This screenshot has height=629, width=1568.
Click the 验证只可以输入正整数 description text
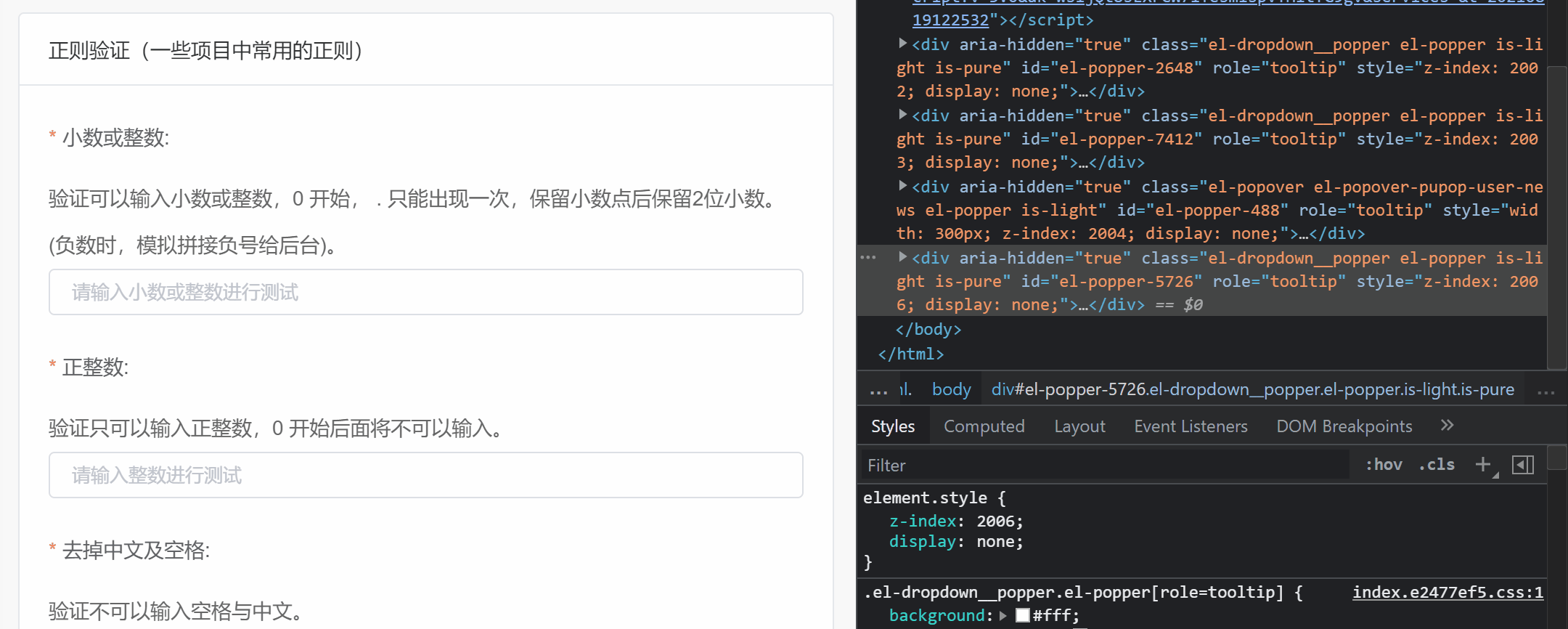click(x=276, y=429)
